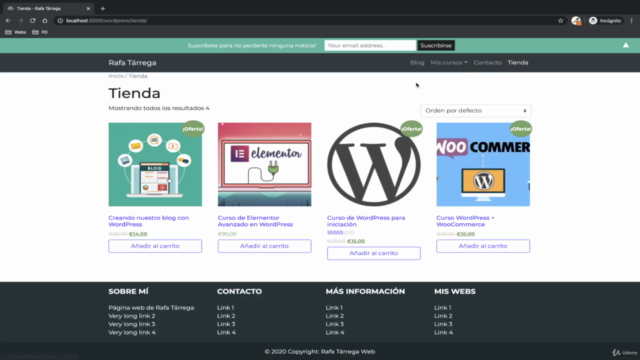Open Creando nuestro blog con WordPress title
The image size is (640, 360).
click(x=149, y=221)
